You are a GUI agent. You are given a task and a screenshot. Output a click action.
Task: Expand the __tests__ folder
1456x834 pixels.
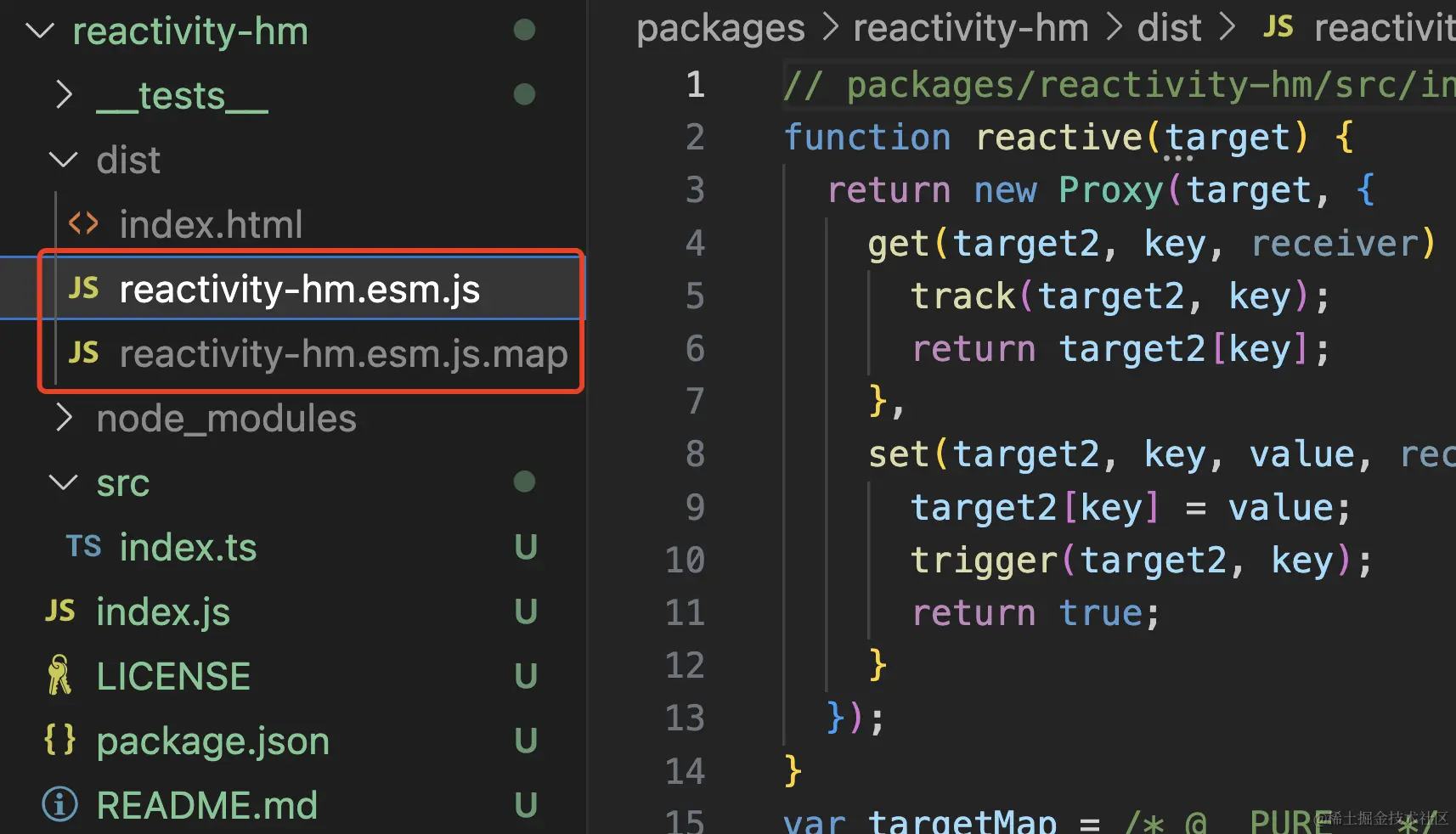pyautogui.click(x=64, y=94)
